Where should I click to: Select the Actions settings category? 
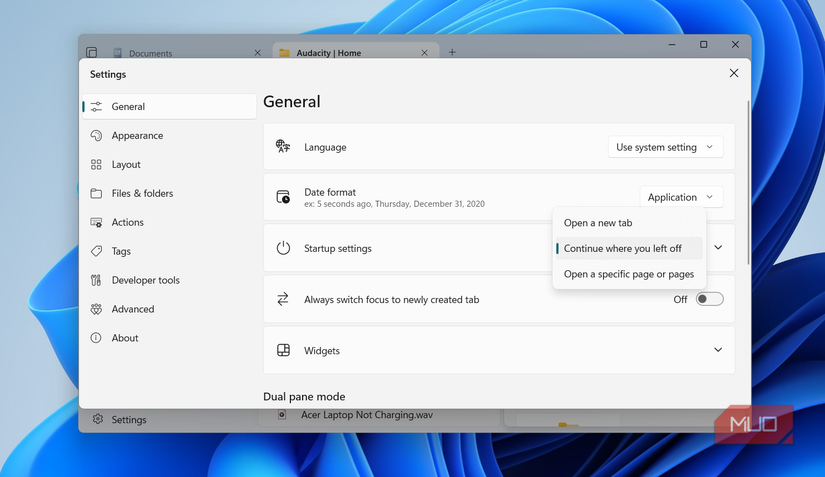click(x=127, y=223)
